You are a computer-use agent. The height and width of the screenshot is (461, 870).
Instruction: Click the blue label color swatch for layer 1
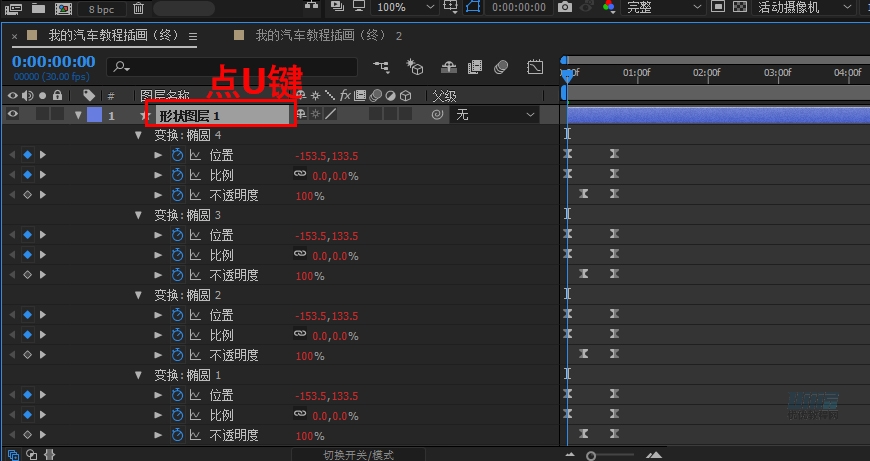click(x=94, y=115)
